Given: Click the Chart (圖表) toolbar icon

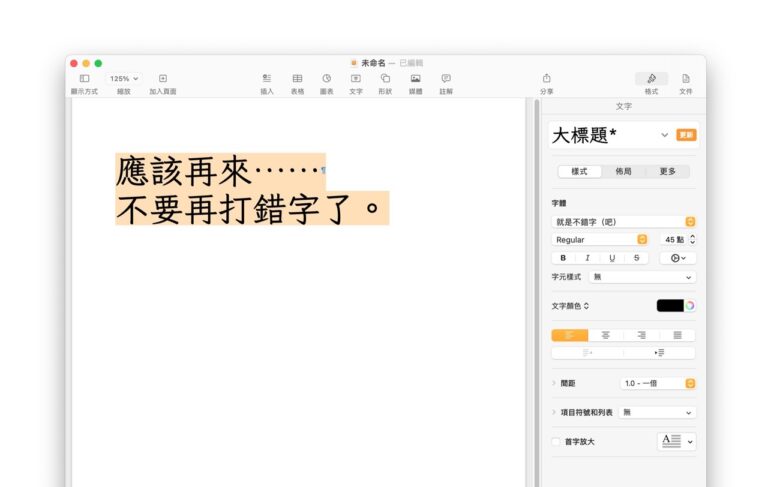Looking at the screenshot, I should (327, 78).
